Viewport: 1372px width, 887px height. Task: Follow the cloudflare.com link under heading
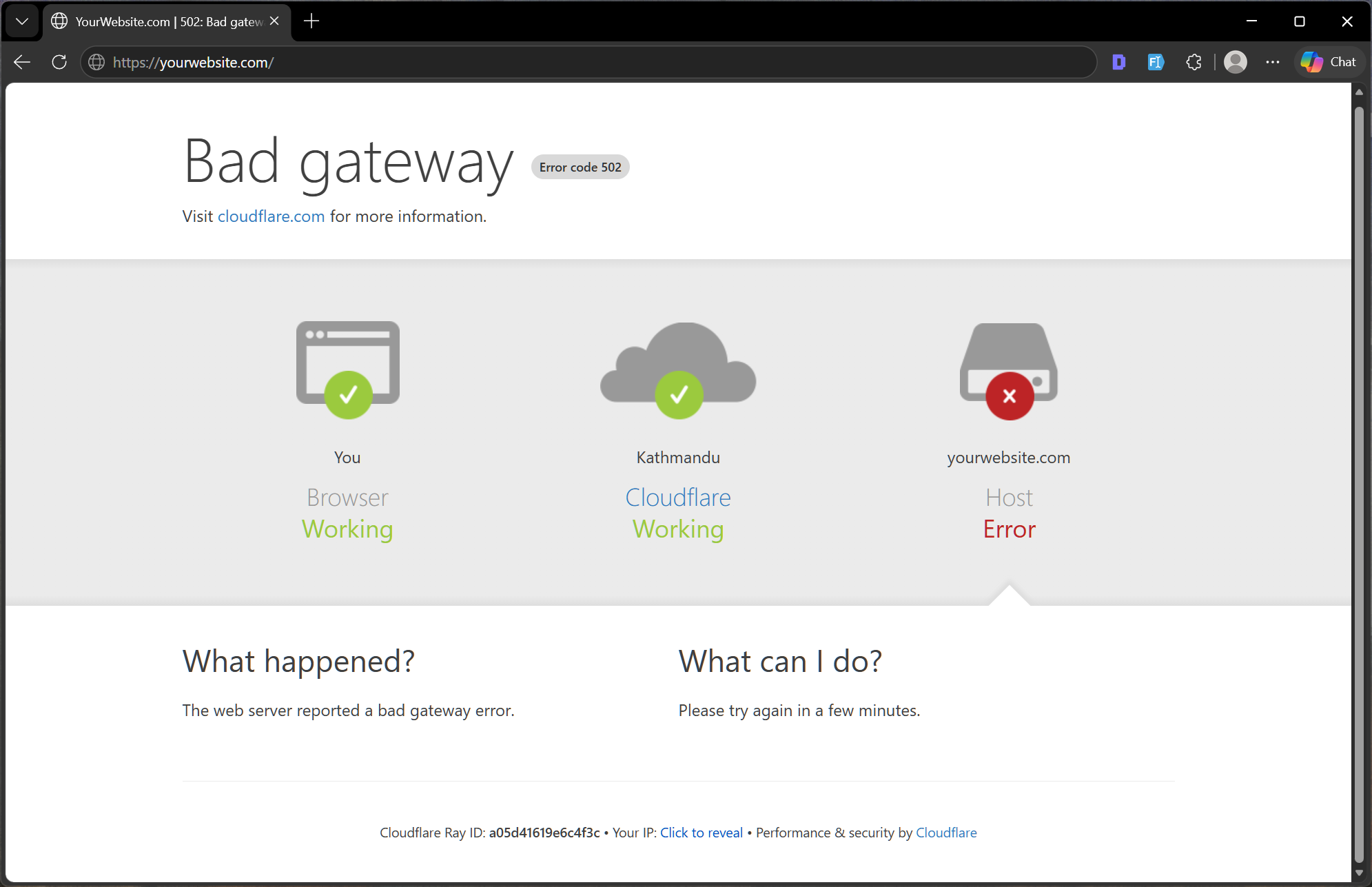point(271,216)
